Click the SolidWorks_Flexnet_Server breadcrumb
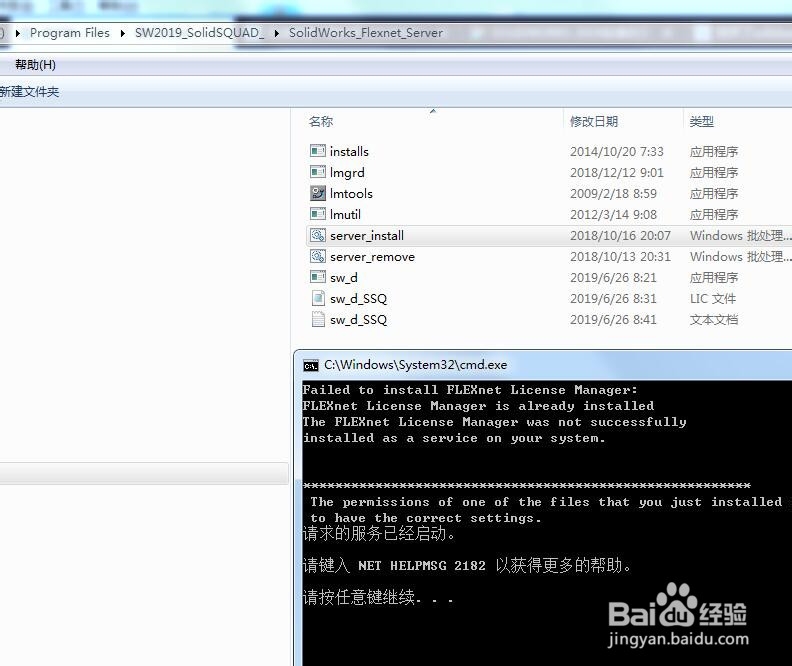The height and width of the screenshot is (666, 792). [x=366, y=33]
